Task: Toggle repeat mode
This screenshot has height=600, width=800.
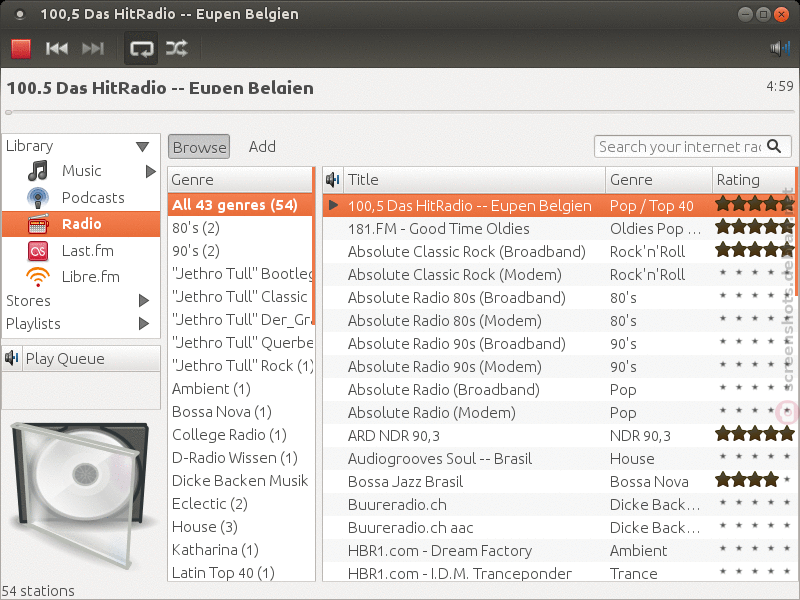Action: tap(141, 48)
